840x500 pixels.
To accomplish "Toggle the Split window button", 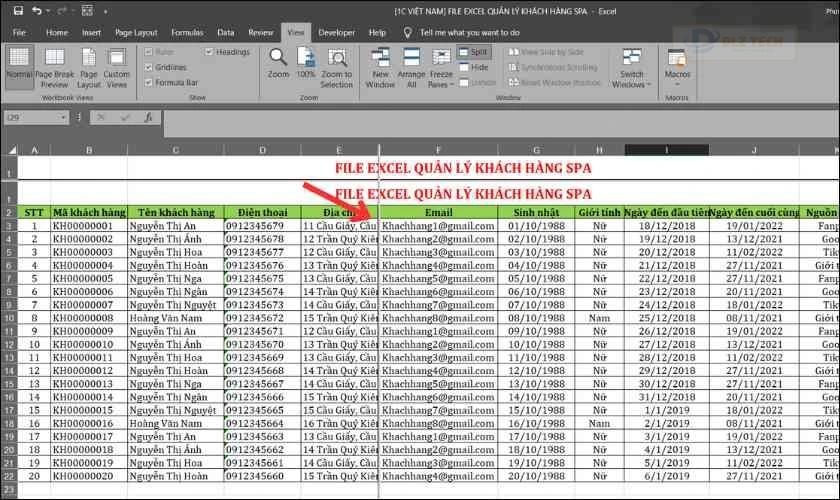I will pos(474,52).
